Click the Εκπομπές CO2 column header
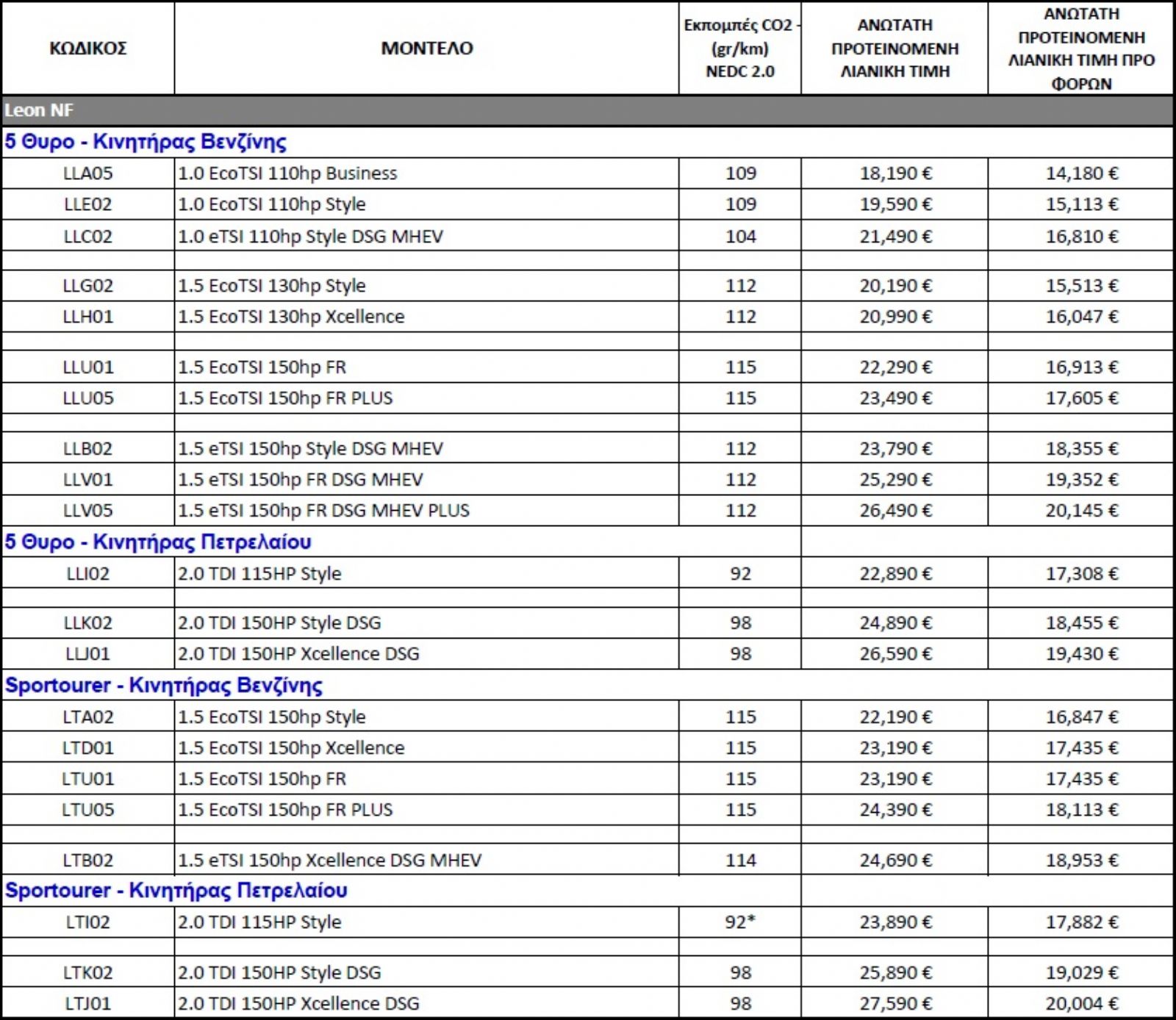 click(739, 49)
